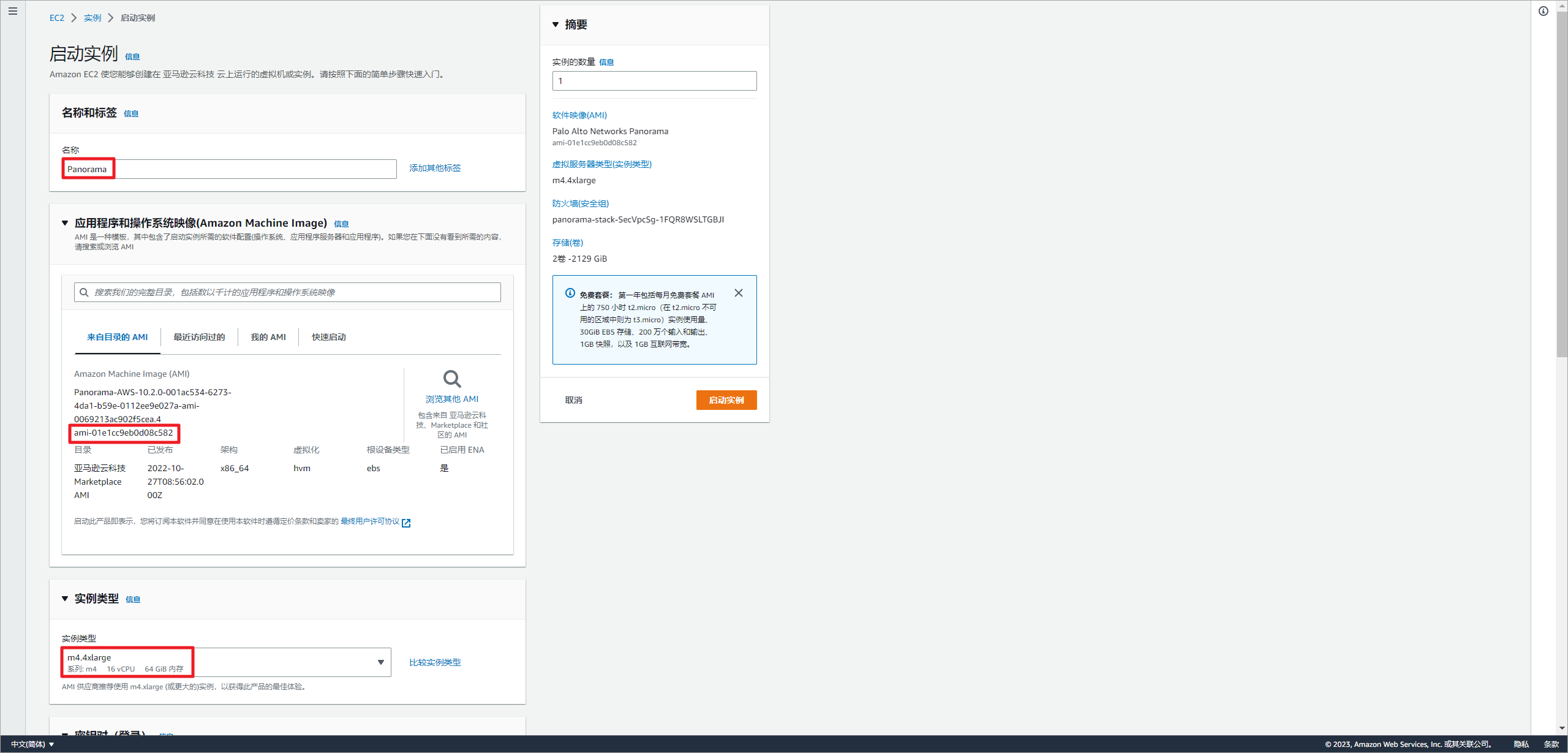Collapse the Amazon Machine Image section

pyautogui.click(x=65, y=223)
